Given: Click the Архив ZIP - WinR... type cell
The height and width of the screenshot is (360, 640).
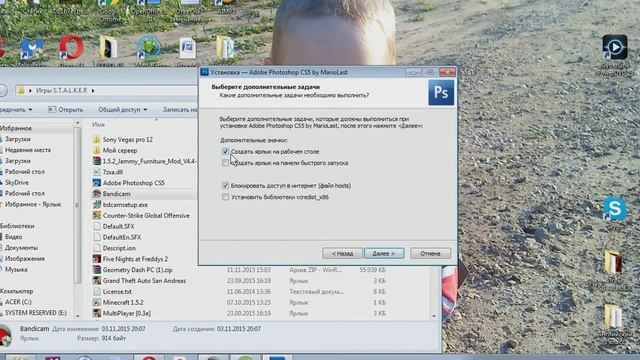Looking at the screenshot, I should click(316, 270).
